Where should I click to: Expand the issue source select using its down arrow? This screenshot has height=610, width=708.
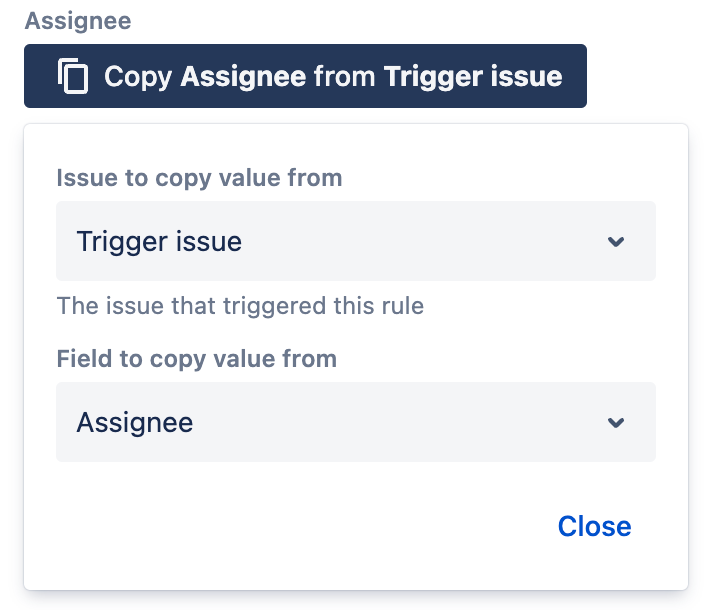(616, 242)
